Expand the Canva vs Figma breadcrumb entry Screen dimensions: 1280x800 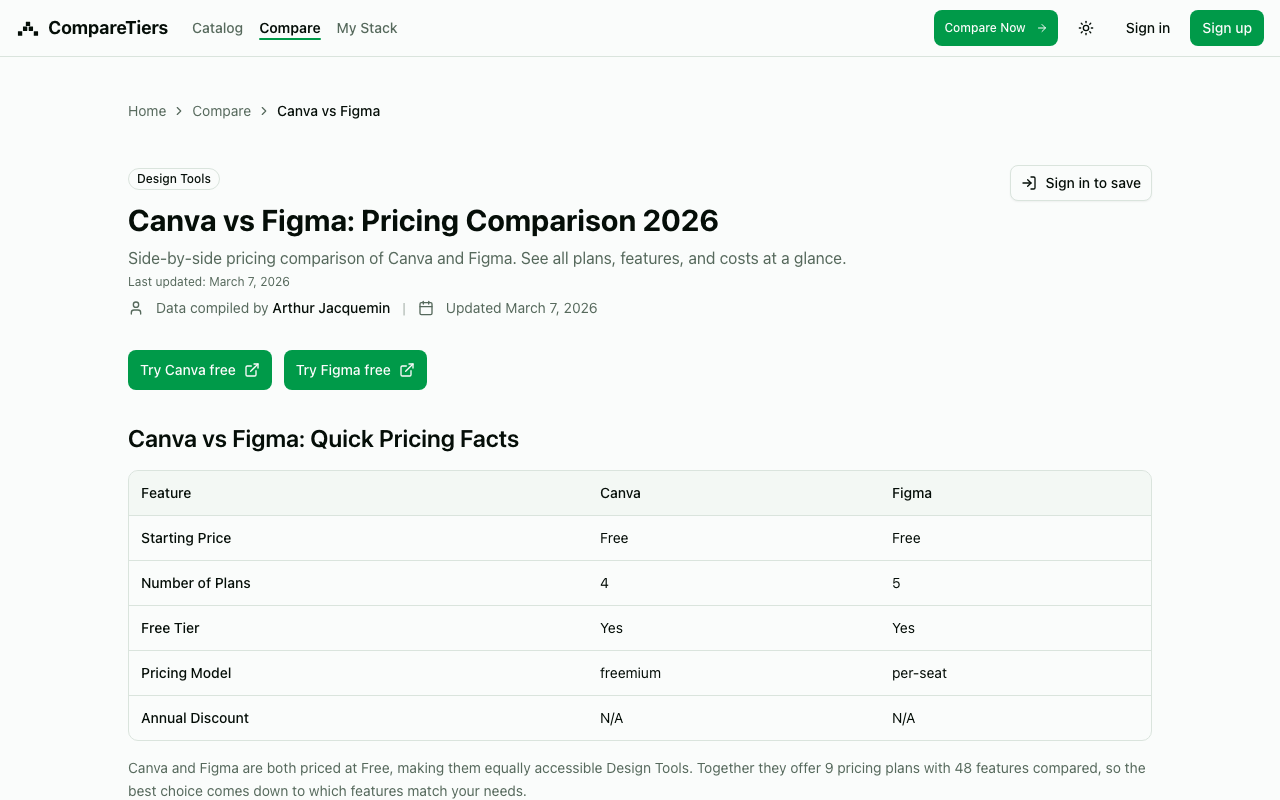[328, 111]
